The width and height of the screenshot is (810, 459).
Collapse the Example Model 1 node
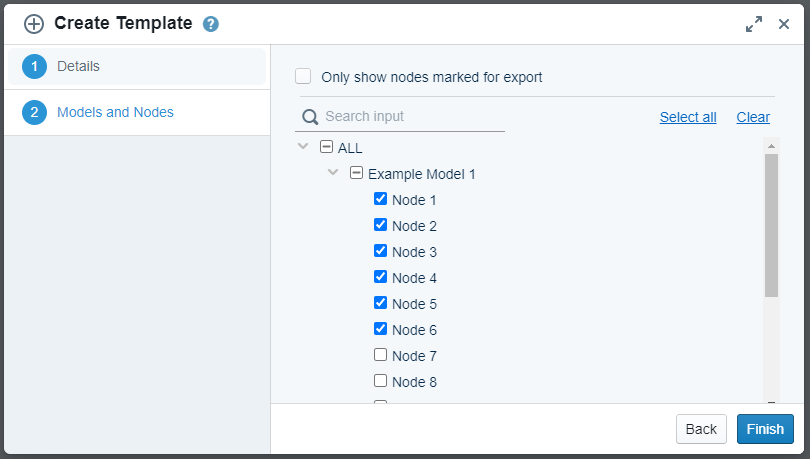333,172
